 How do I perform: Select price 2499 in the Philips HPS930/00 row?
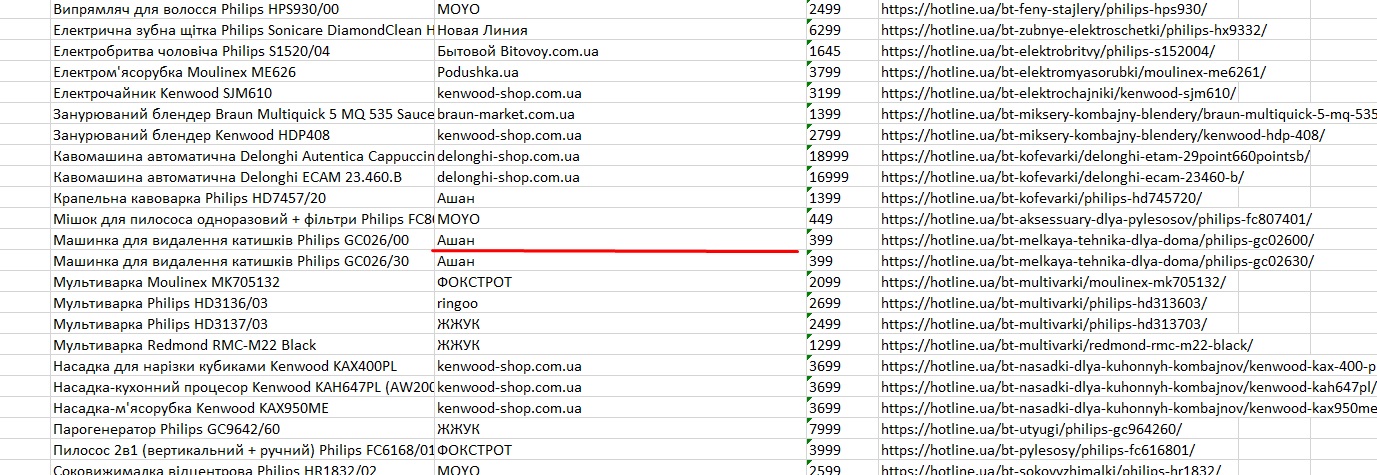click(x=842, y=9)
